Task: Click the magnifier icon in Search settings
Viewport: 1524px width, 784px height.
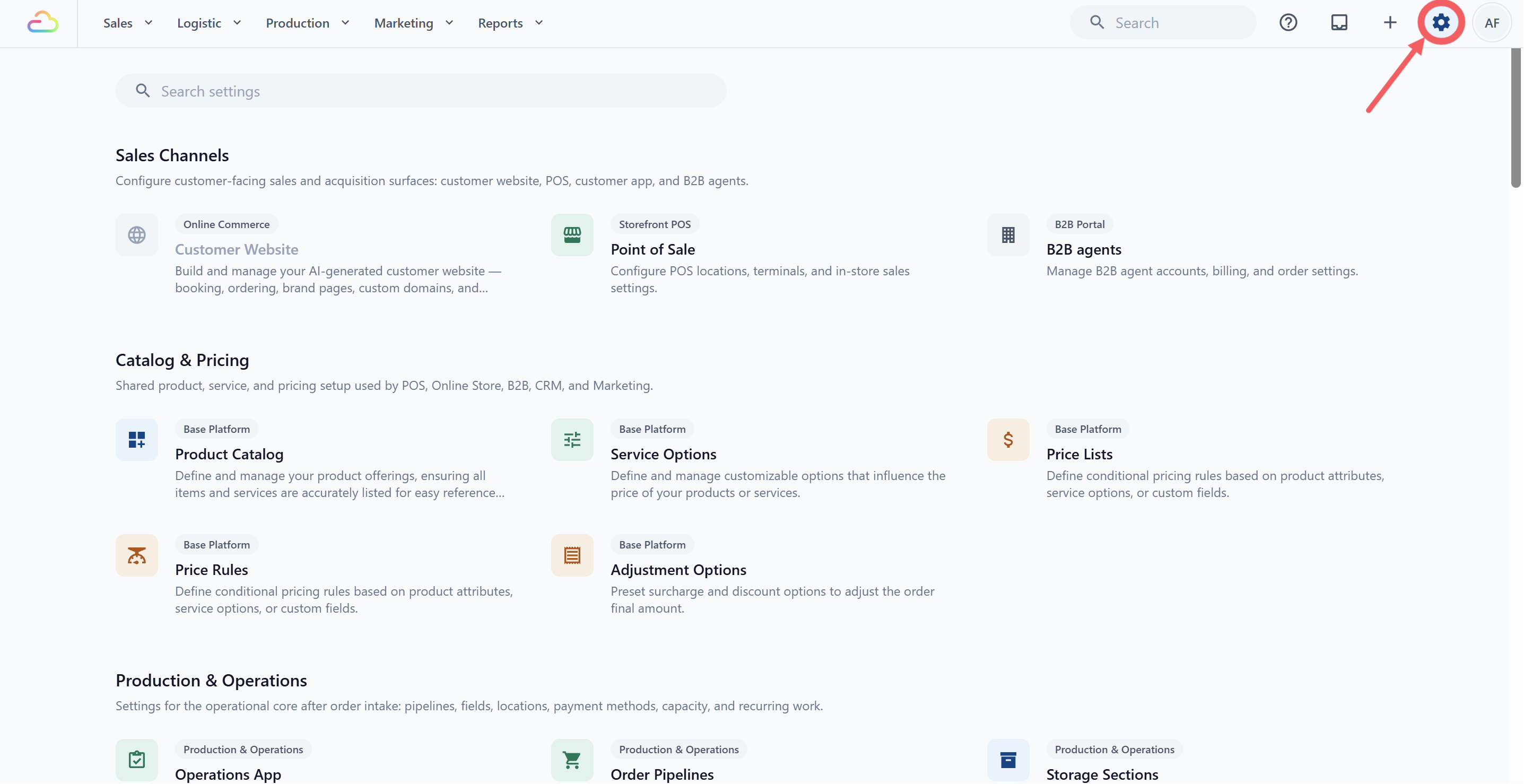Action: coord(143,91)
